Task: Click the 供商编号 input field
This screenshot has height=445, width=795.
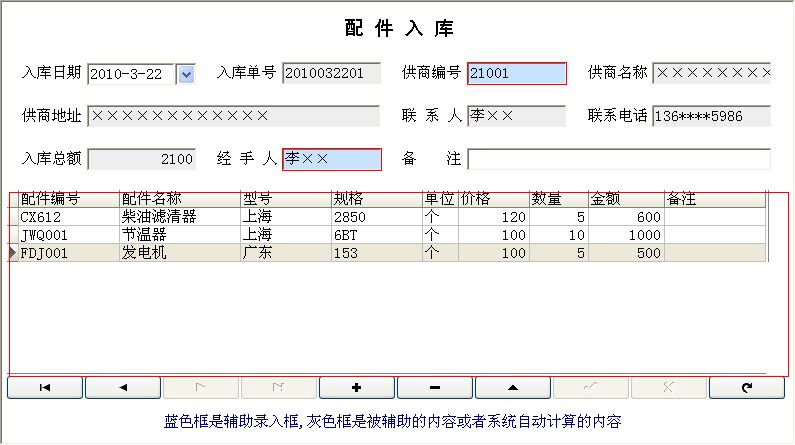Action: click(x=516, y=73)
